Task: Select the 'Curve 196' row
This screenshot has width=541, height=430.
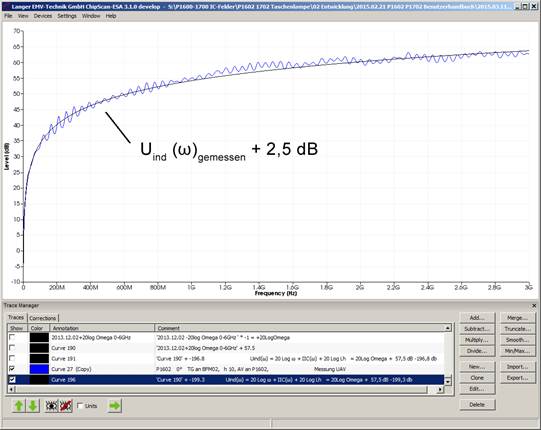Action: [x=226, y=380]
